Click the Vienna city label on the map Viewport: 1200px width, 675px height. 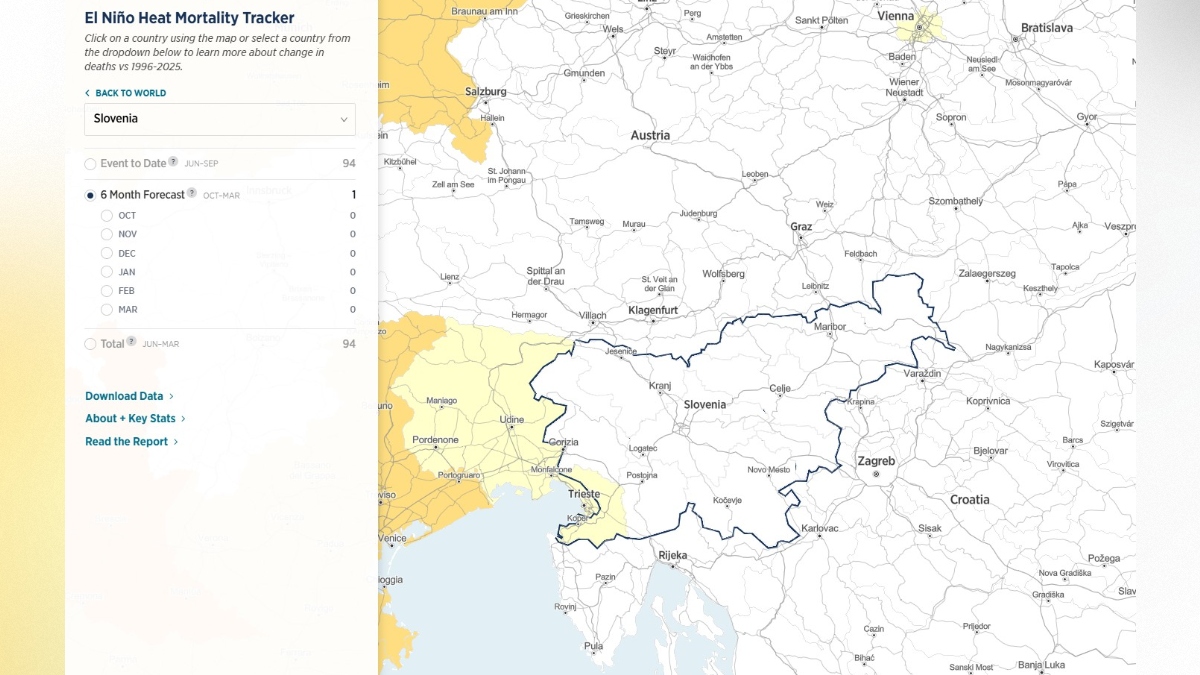point(895,16)
